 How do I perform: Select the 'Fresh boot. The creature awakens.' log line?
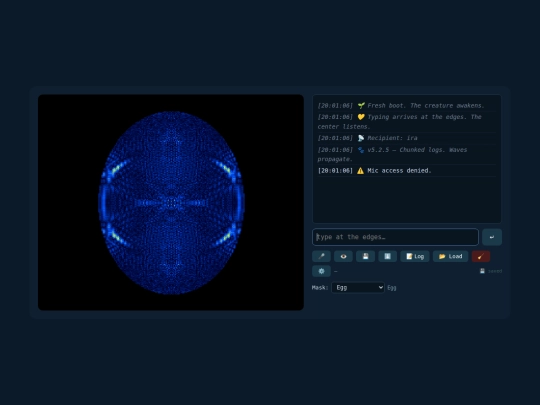tap(407, 105)
